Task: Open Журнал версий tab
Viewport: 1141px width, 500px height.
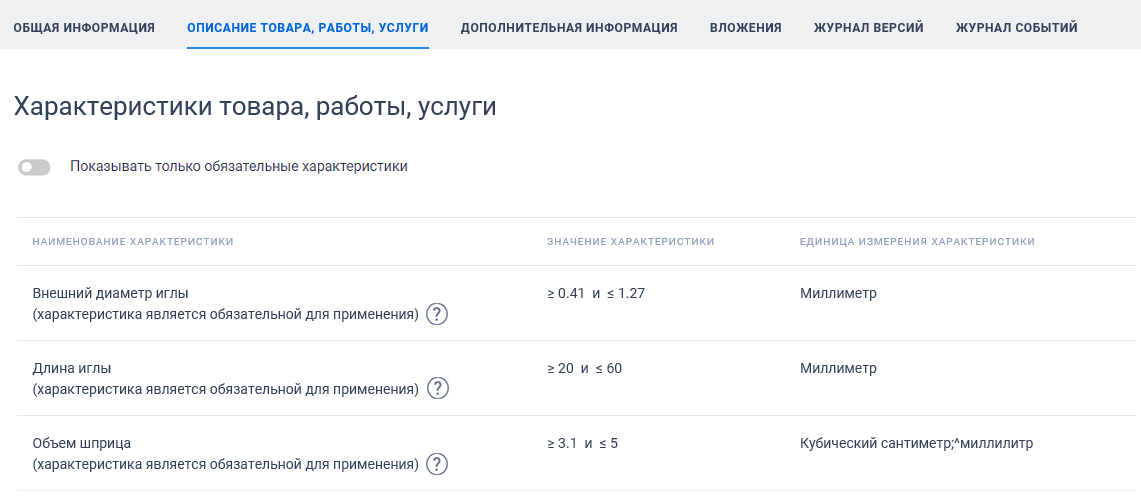Action: 869,28
